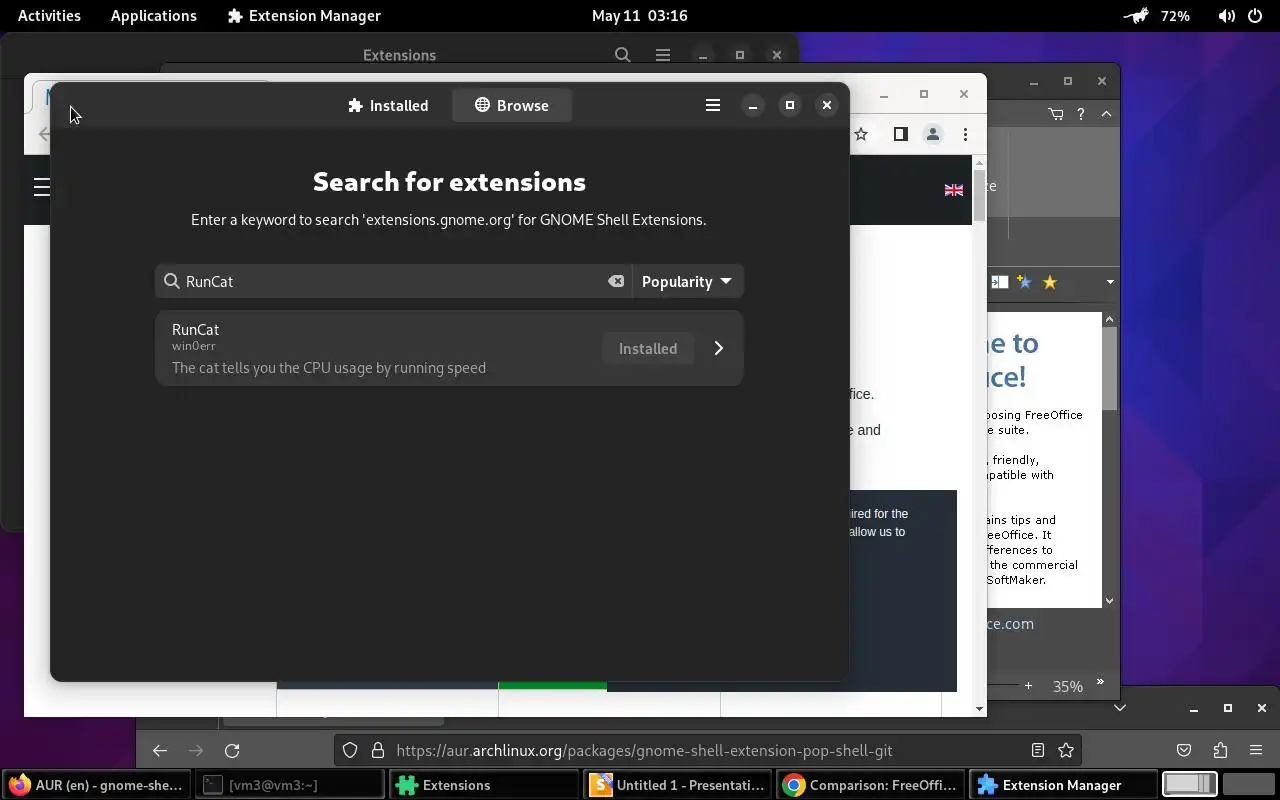Open webpage hamburger menu in Chrome
Viewport: 1280px width, 800px height.
41,186
